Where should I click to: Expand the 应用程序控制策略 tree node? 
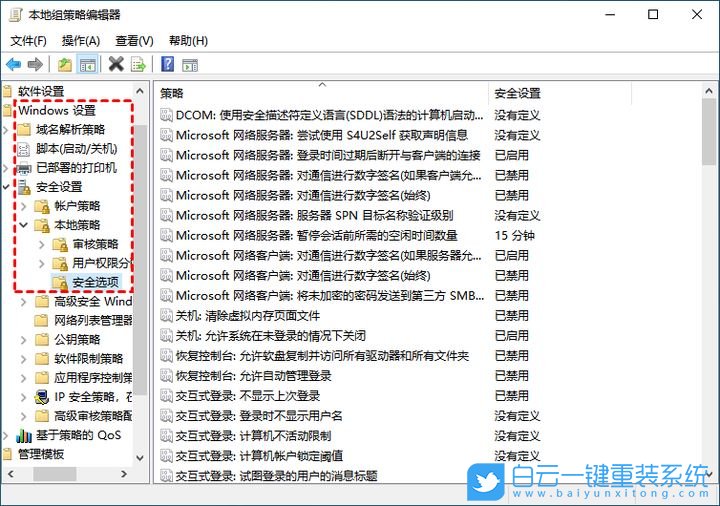[x=24, y=378]
